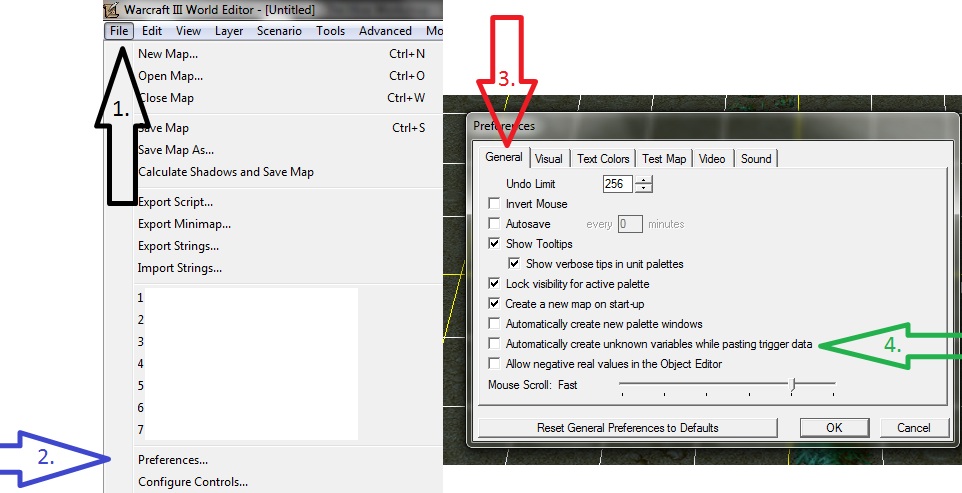Switch to the Text Colors tab

[x=603, y=159]
